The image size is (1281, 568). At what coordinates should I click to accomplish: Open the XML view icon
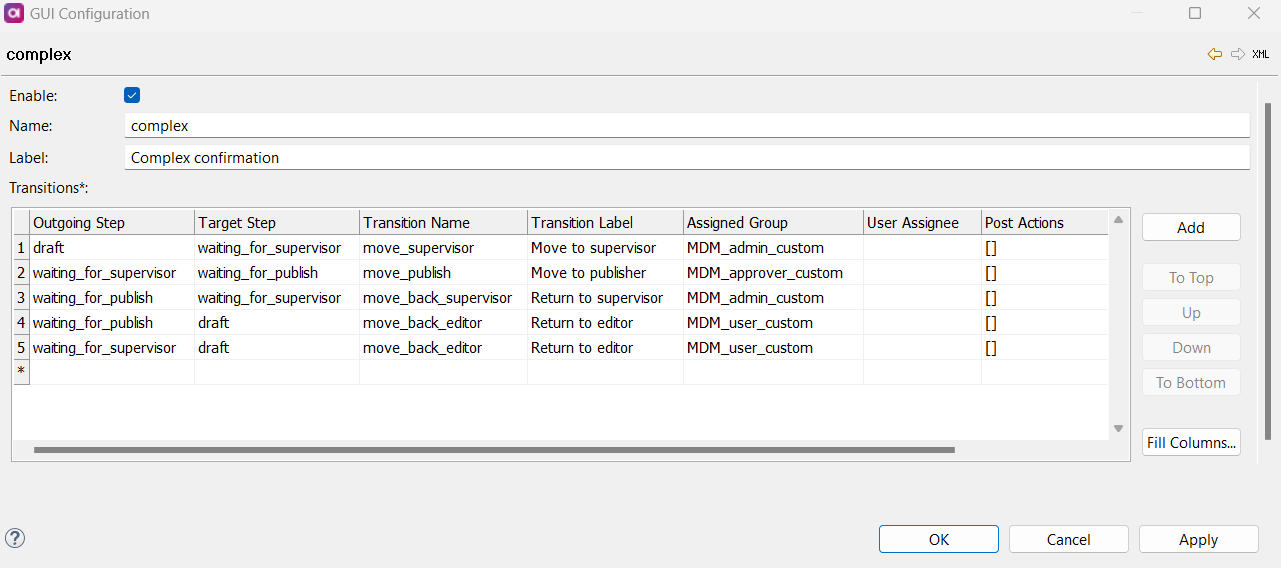click(1261, 54)
